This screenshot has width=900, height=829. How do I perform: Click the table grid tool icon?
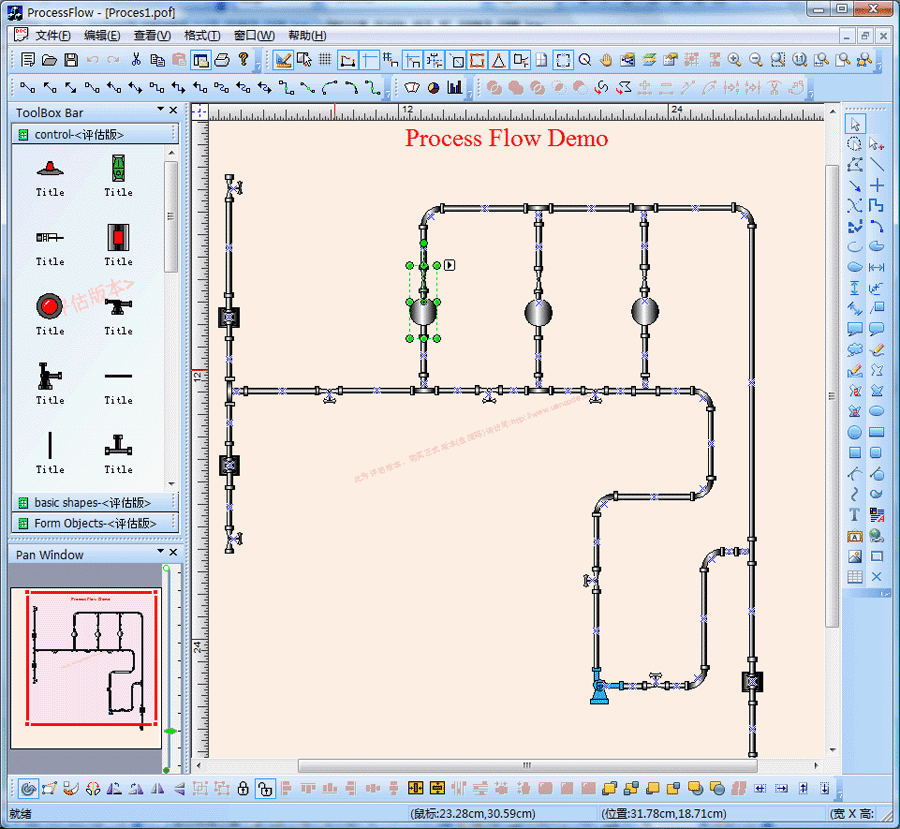854,577
